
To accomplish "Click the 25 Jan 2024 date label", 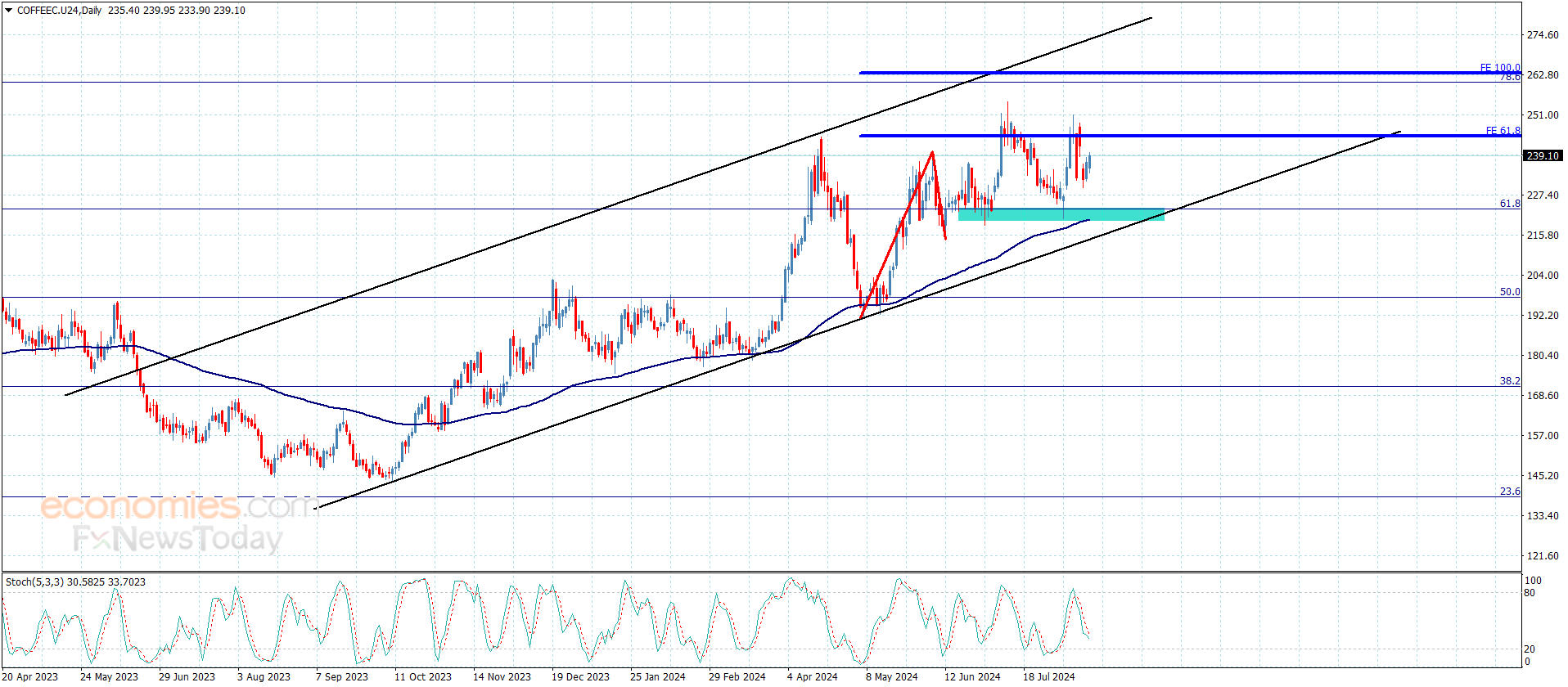I will (x=658, y=676).
